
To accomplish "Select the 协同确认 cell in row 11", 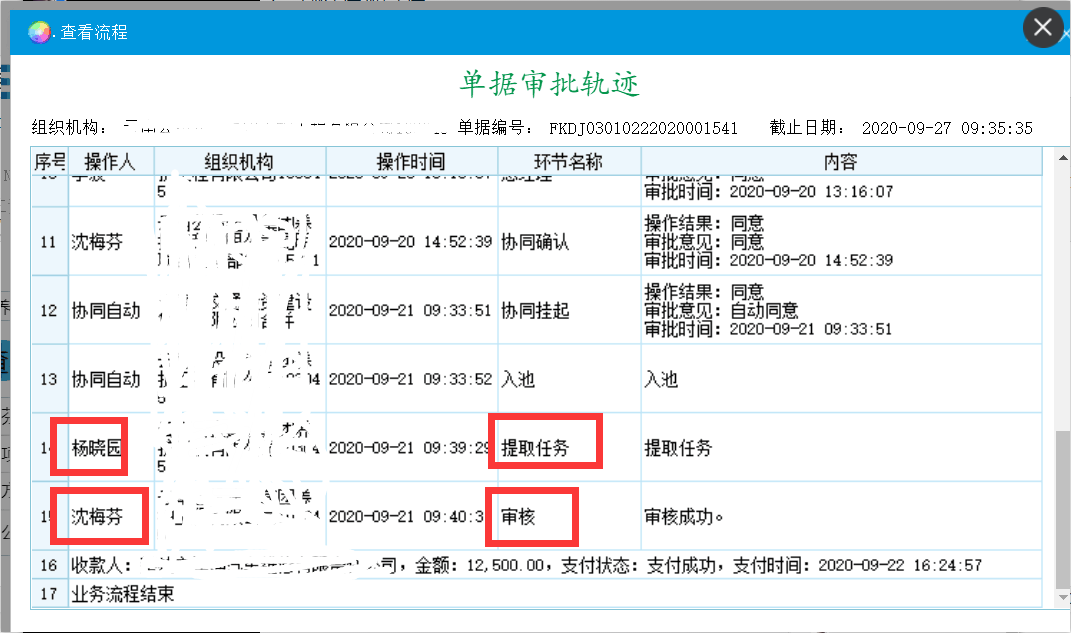I will coord(535,242).
